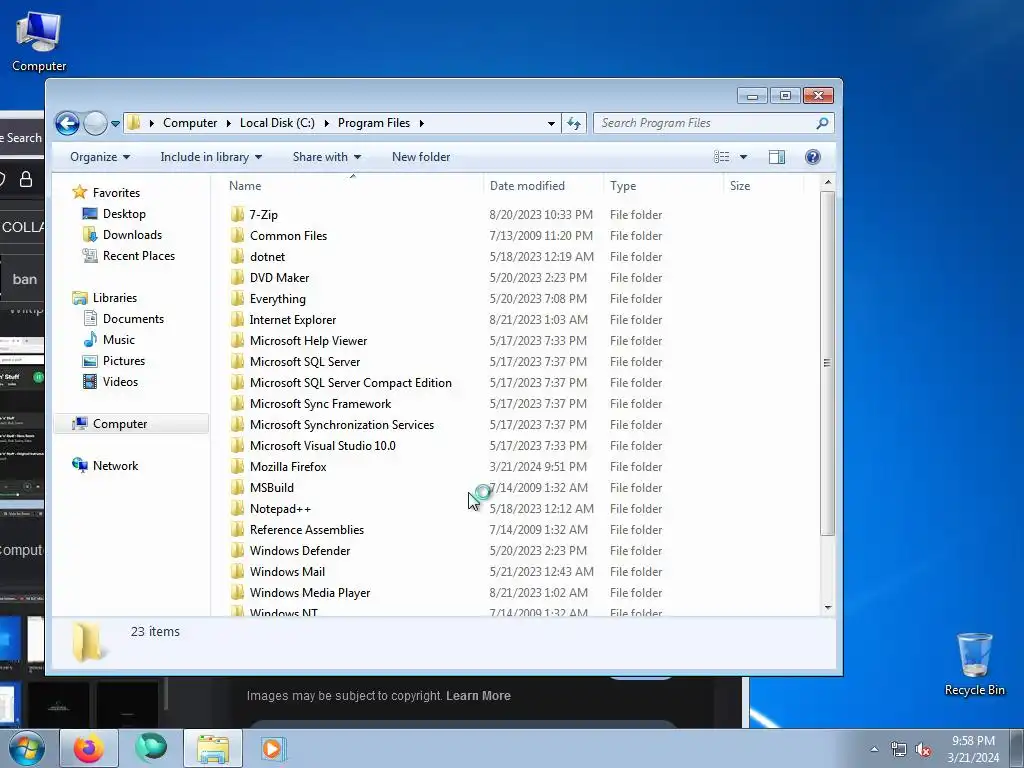The image size is (1024, 768).
Task: Open the Share with menu
Action: 327,157
